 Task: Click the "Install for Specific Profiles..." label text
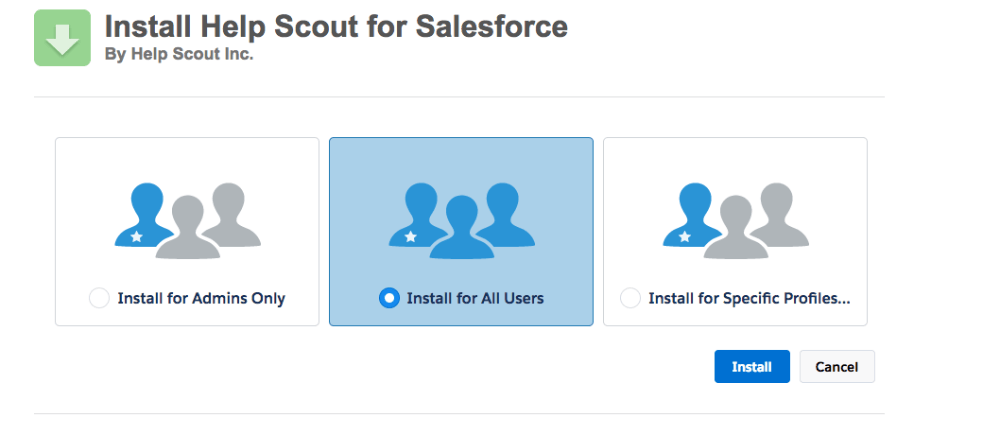tap(749, 298)
